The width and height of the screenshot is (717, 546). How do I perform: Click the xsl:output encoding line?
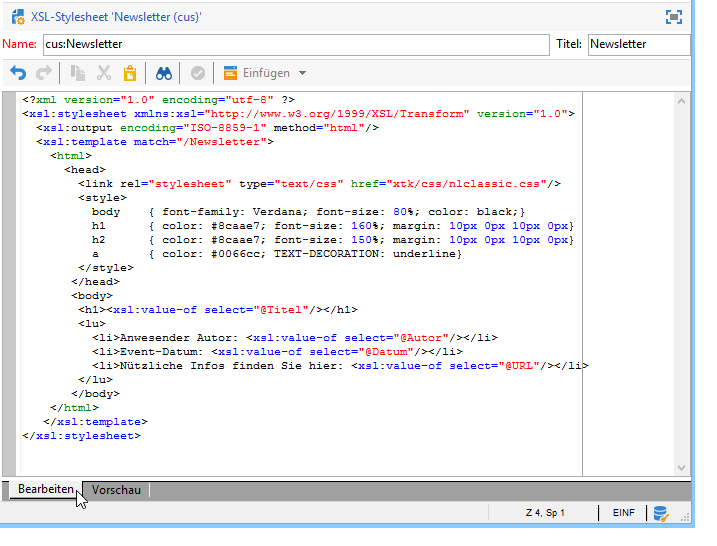pyautogui.click(x=208, y=128)
